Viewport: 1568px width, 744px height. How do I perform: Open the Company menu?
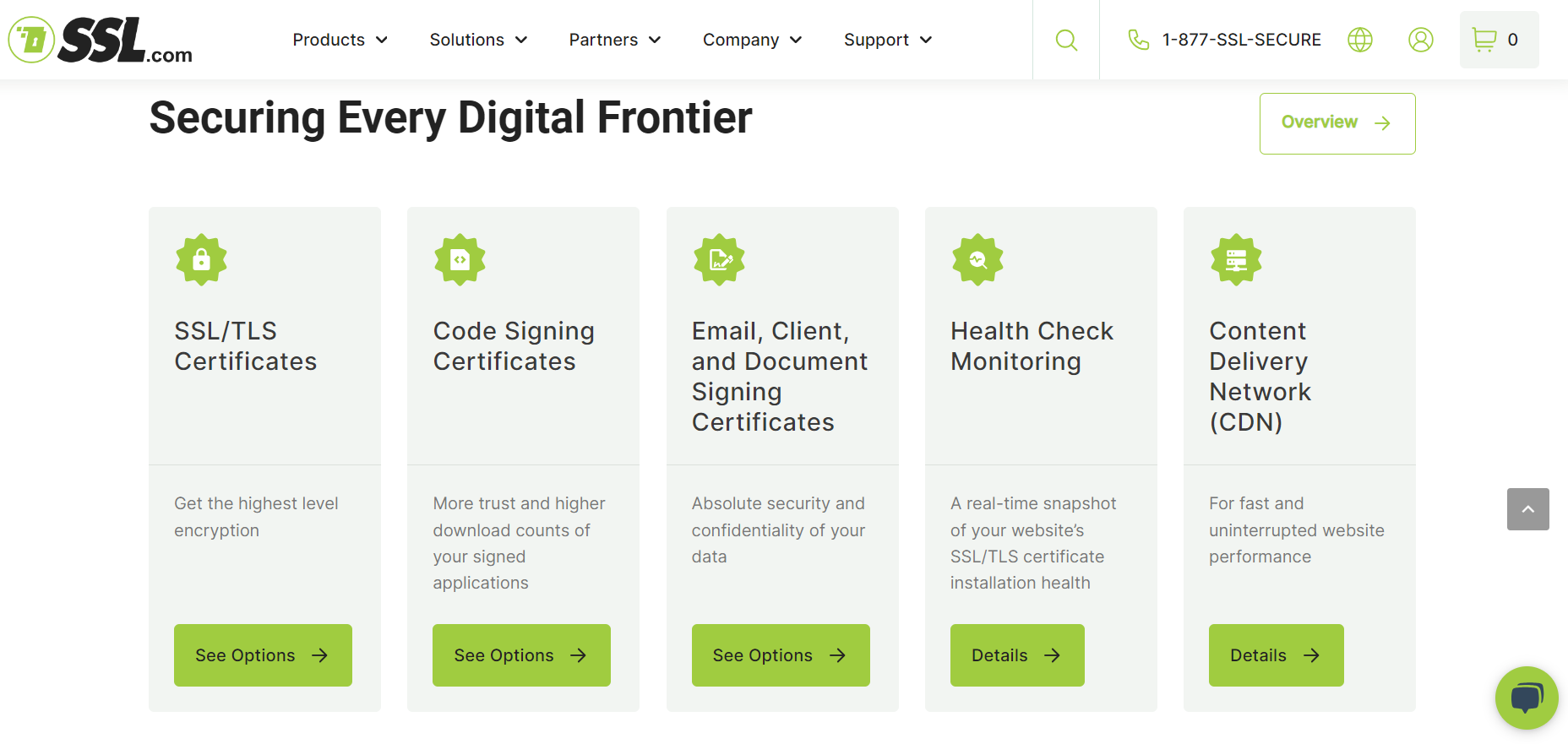tap(752, 40)
